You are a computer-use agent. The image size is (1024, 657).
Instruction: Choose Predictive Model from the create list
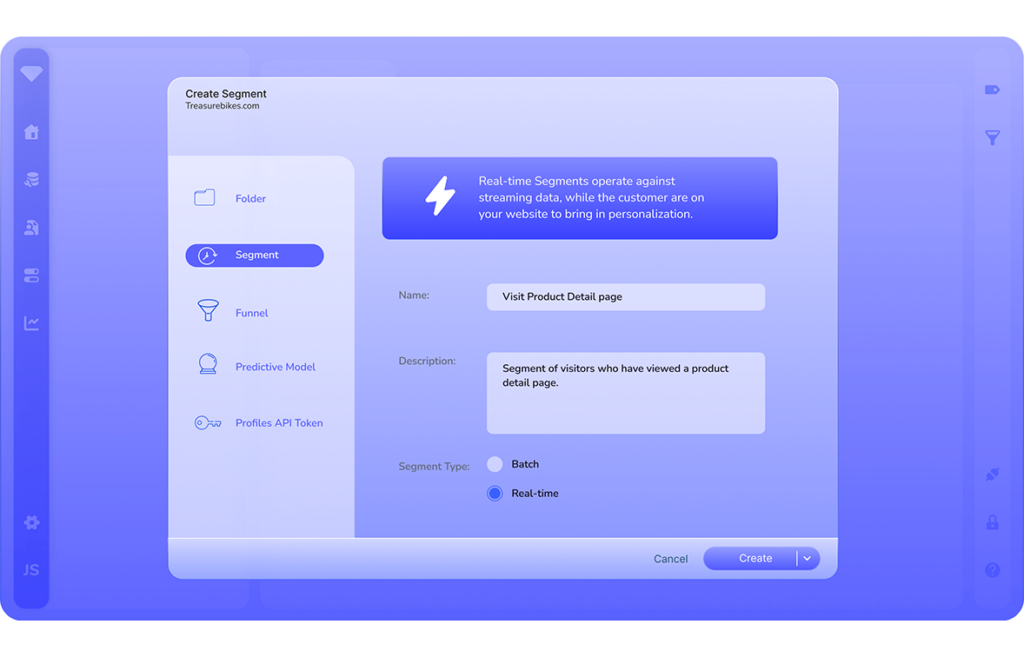[275, 367]
